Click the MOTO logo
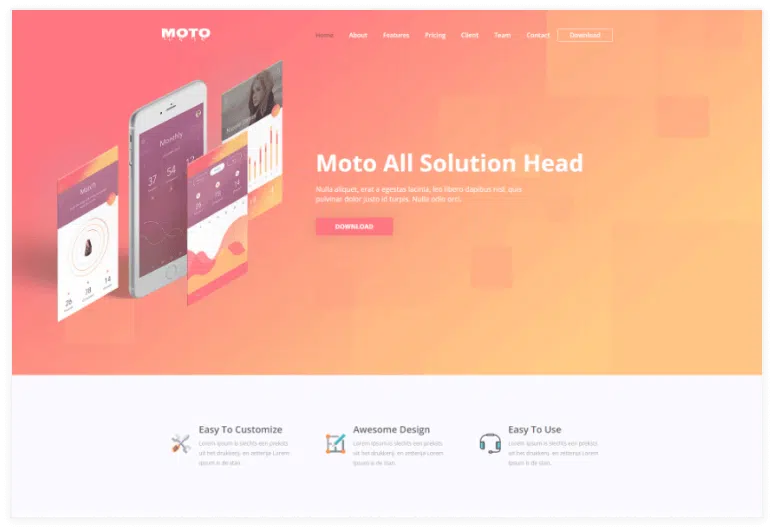This screenshot has height=531, width=774. [186, 34]
